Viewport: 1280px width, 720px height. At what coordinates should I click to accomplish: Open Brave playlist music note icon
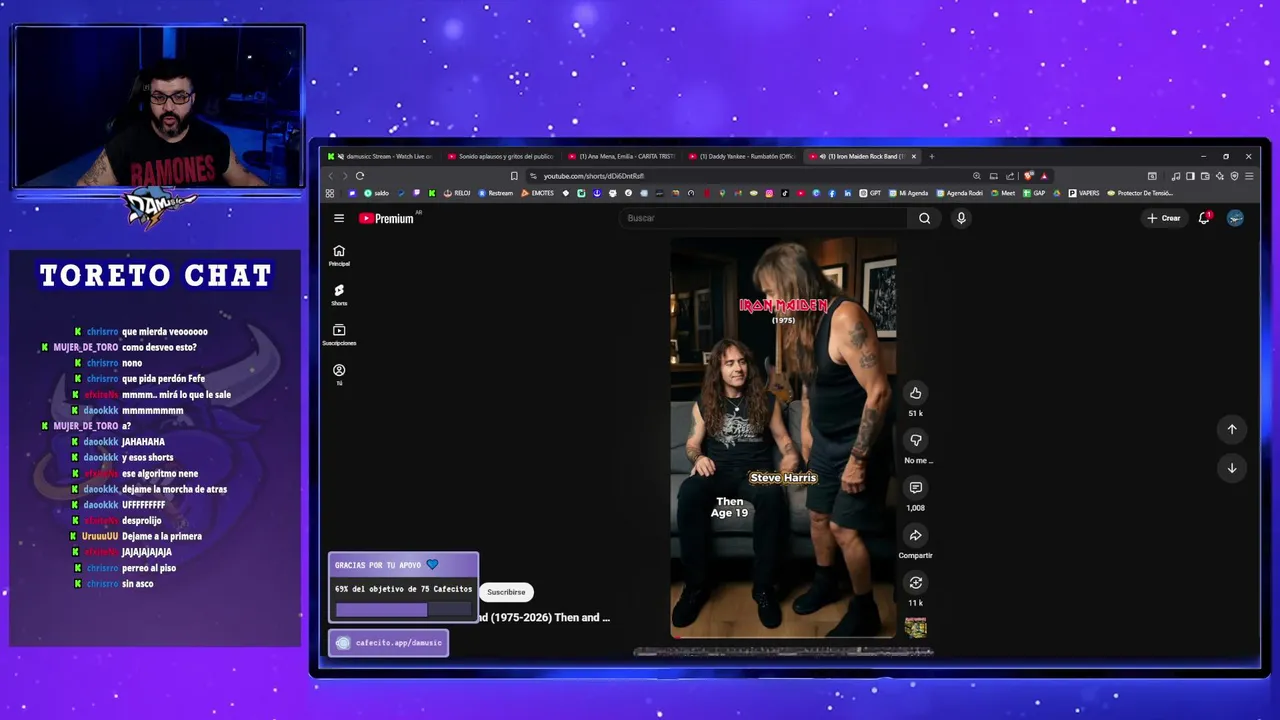click(x=1176, y=176)
